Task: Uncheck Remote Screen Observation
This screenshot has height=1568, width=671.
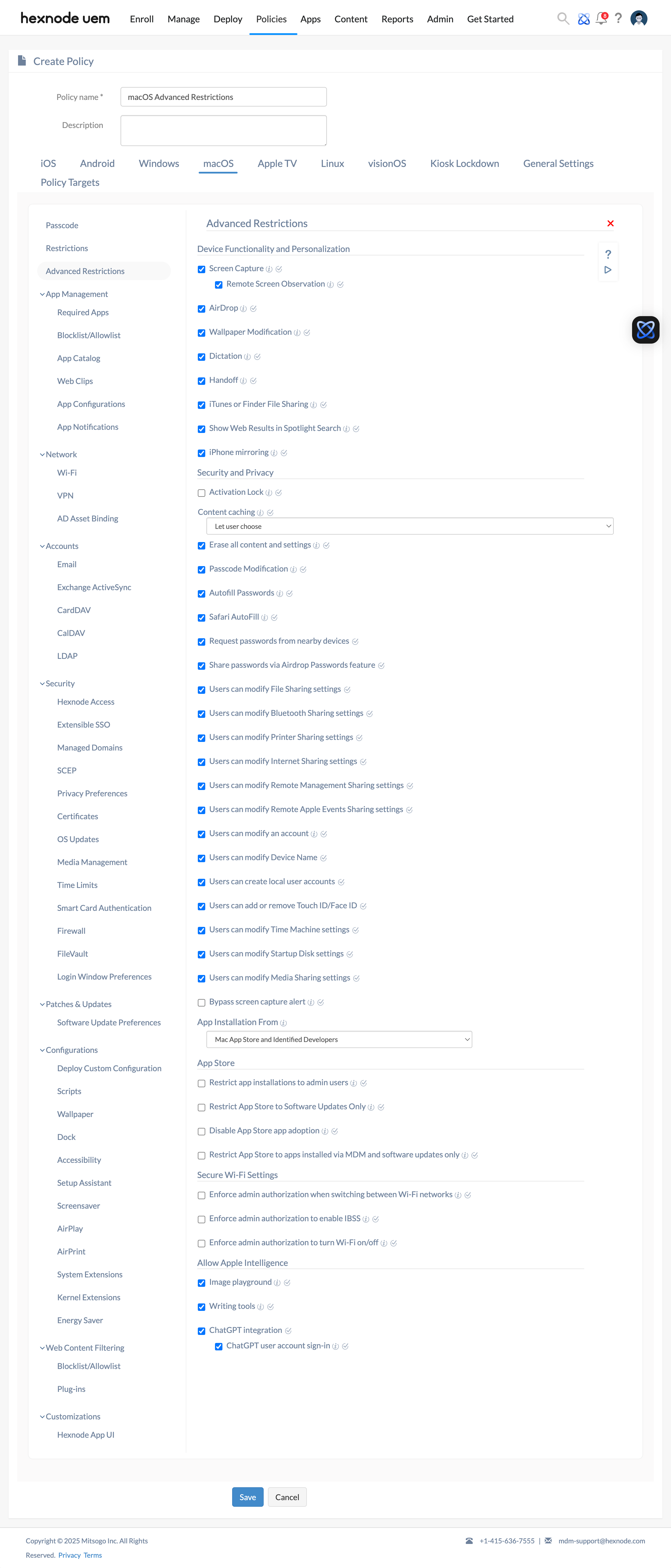Action: pyautogui.click(x=218, y=284)
